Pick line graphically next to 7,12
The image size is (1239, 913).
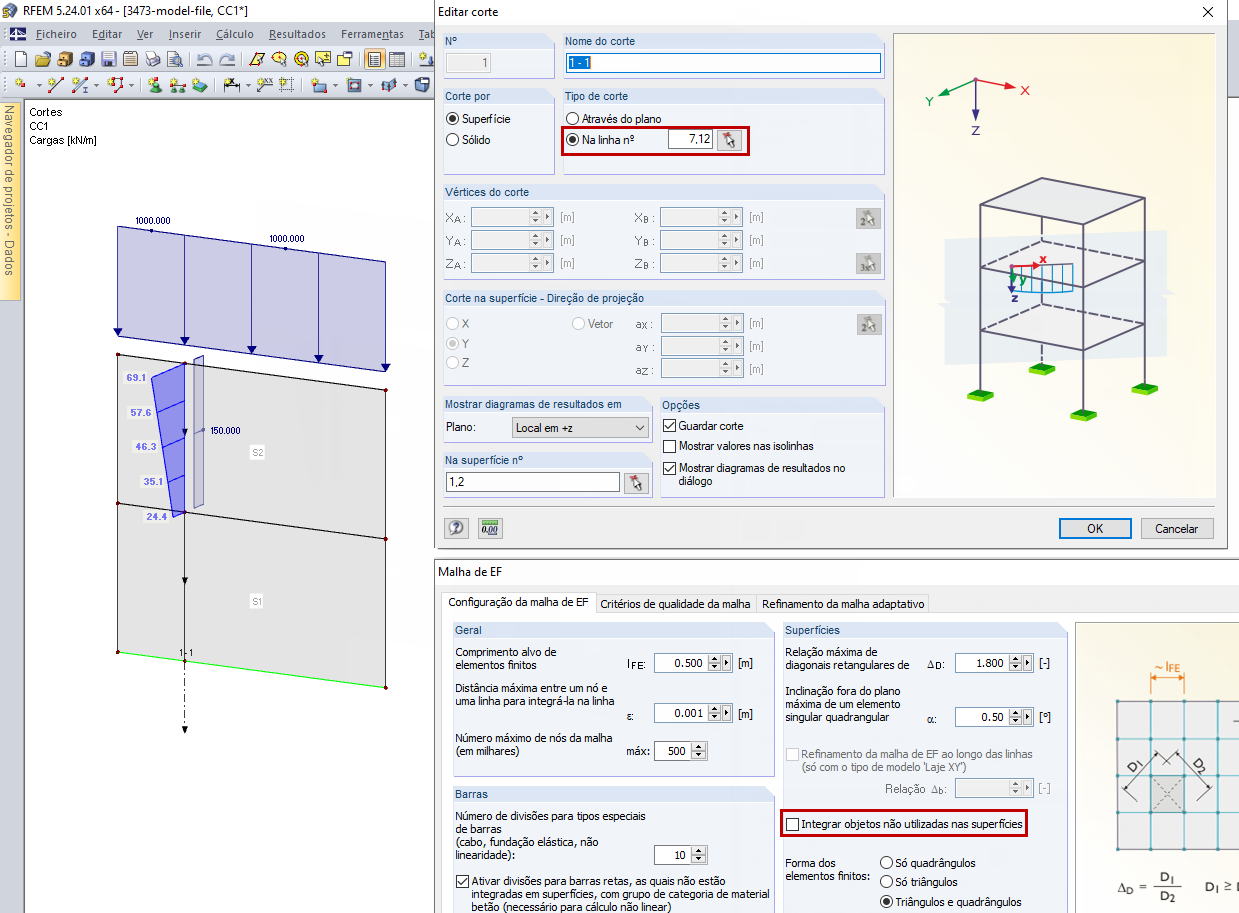pos(731,140)
